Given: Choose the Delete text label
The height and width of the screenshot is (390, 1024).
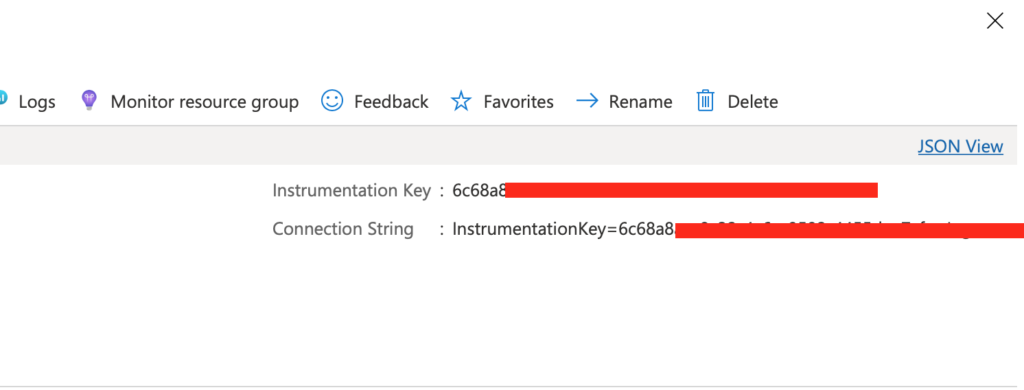Looking at the screenshot, I should click(752, 102).
